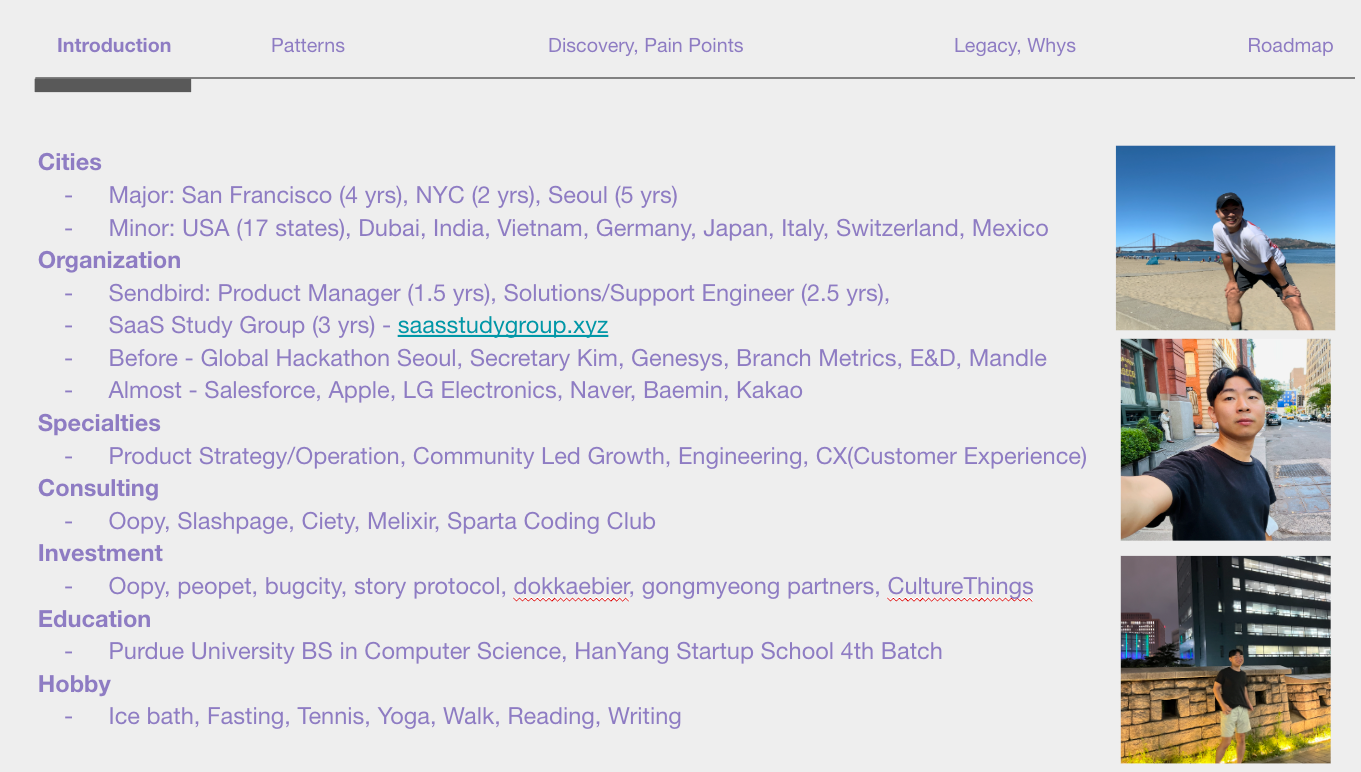Screen dimensions: 1361x772
Task: Click the 'Purdue University BS in Computer Science' line
Action: point(525,651)
